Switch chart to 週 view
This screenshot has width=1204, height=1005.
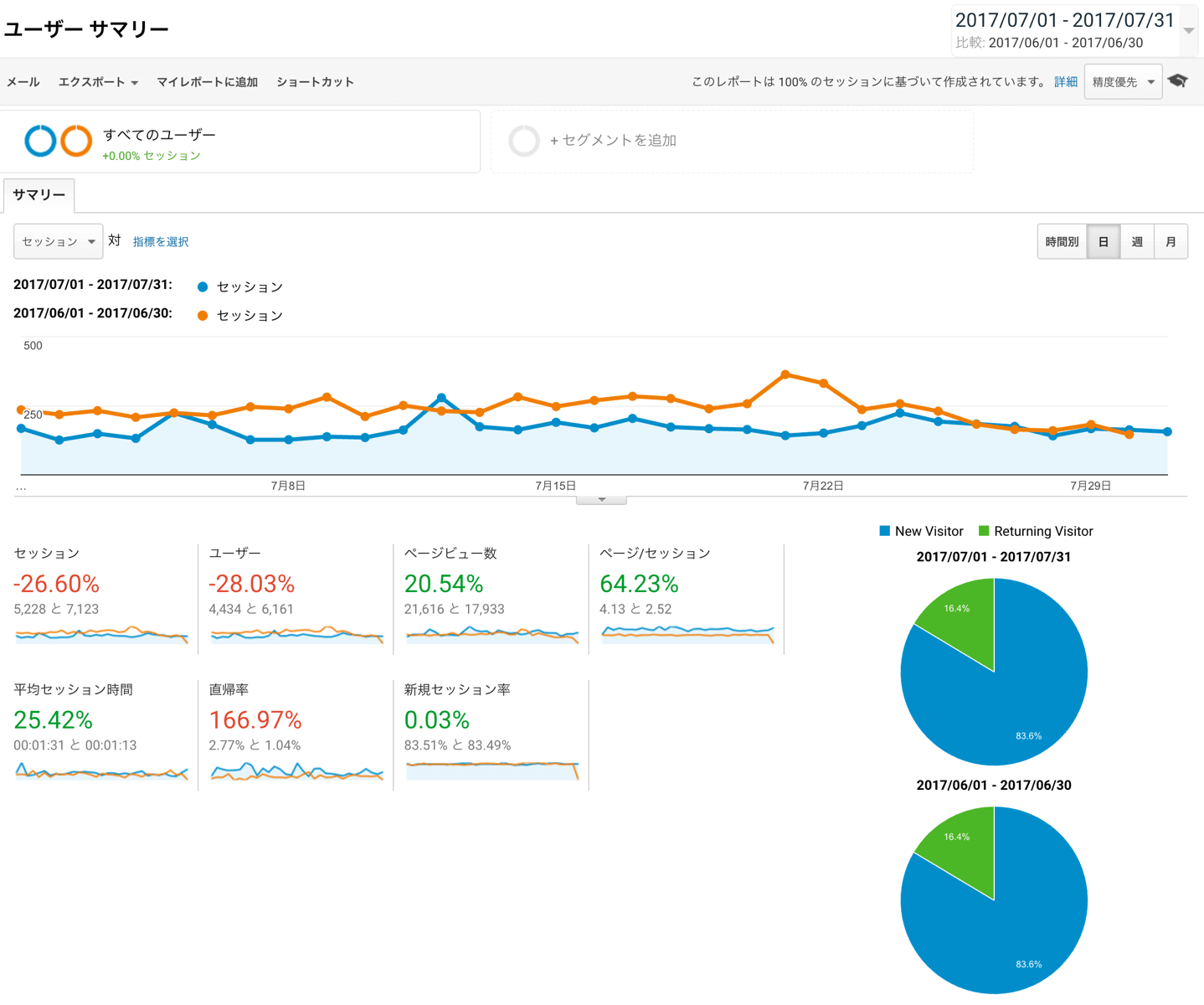pyautogui.click(x=1137, y=241)
